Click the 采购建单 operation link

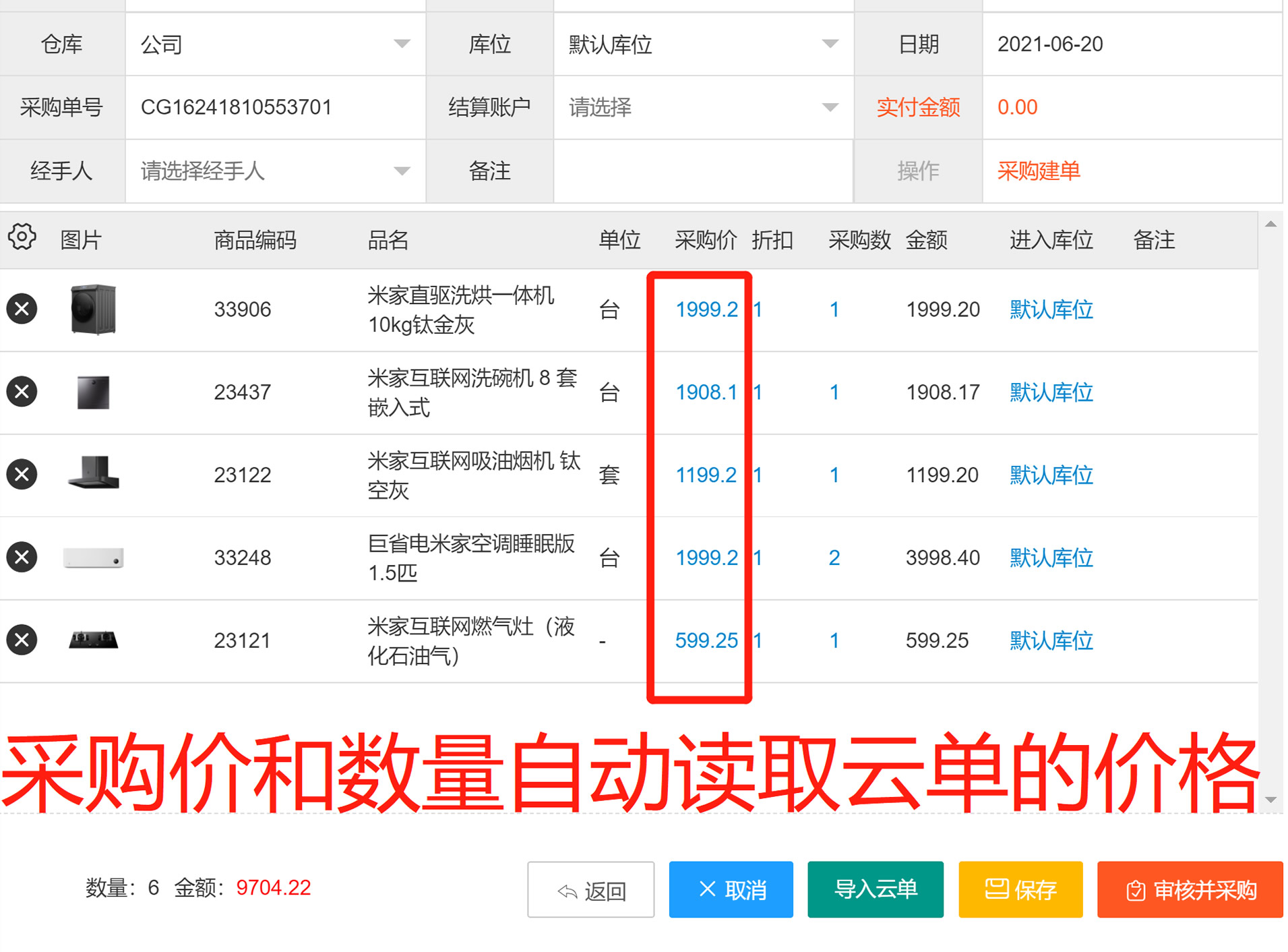pos(1039,171)
